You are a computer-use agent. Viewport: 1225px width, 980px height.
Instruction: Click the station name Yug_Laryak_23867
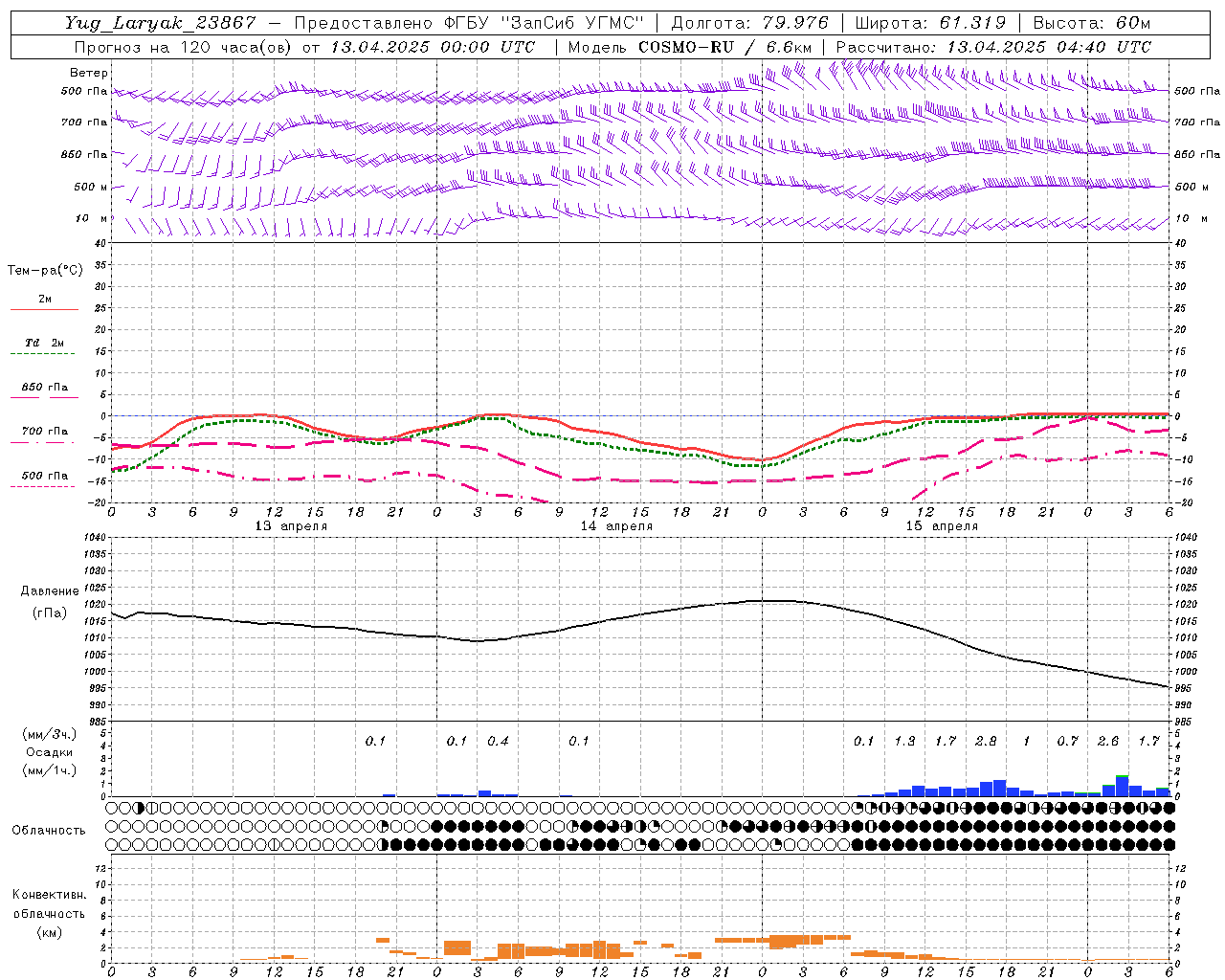tap(161, 23)
